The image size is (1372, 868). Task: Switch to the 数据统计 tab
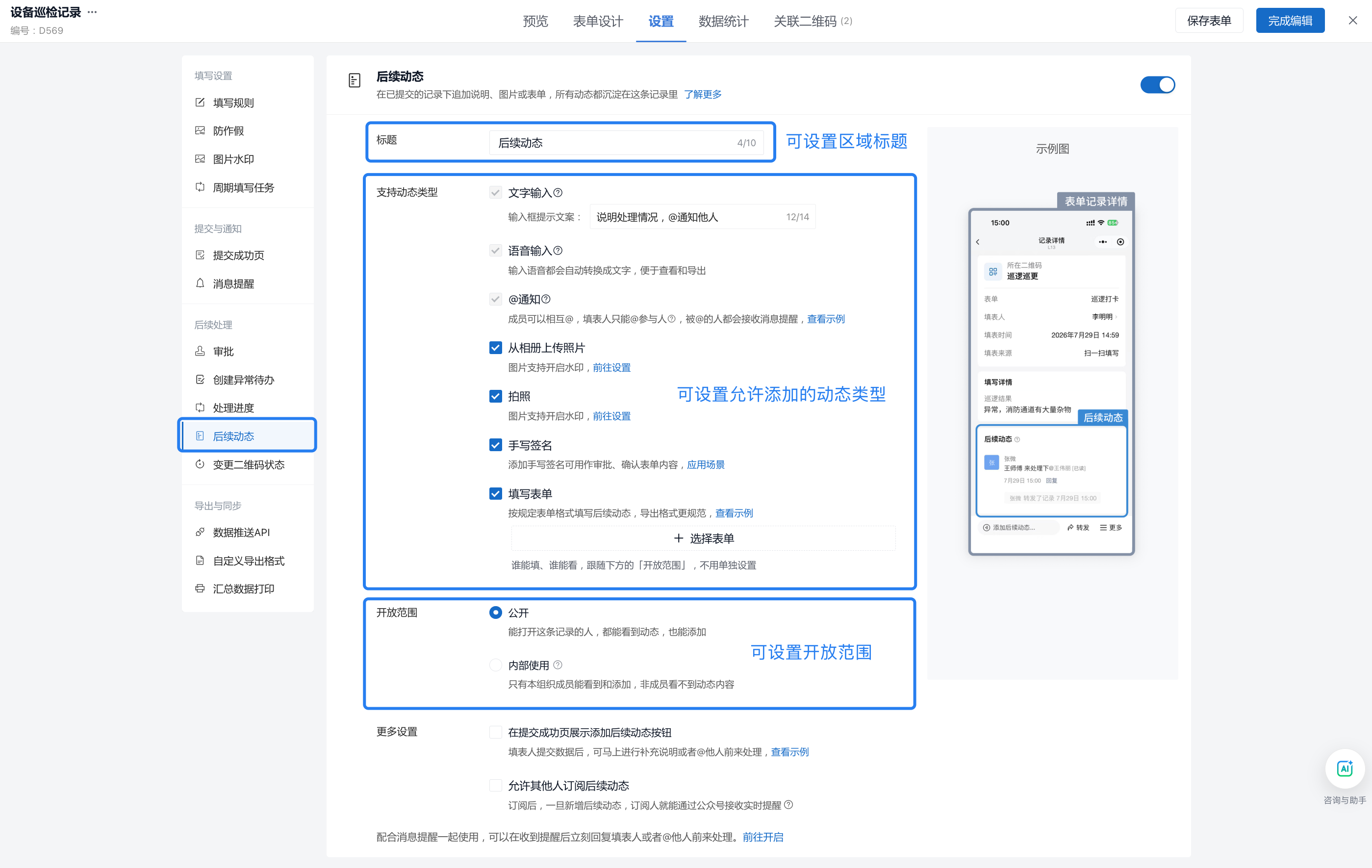pyautogui.click(x=724, y=21)
